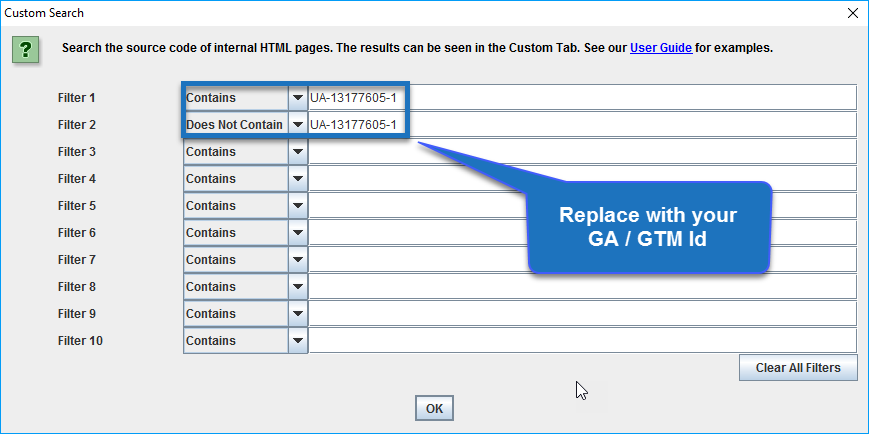Focus the Filter 9 text input
The image size is (869, 434).
582,314
